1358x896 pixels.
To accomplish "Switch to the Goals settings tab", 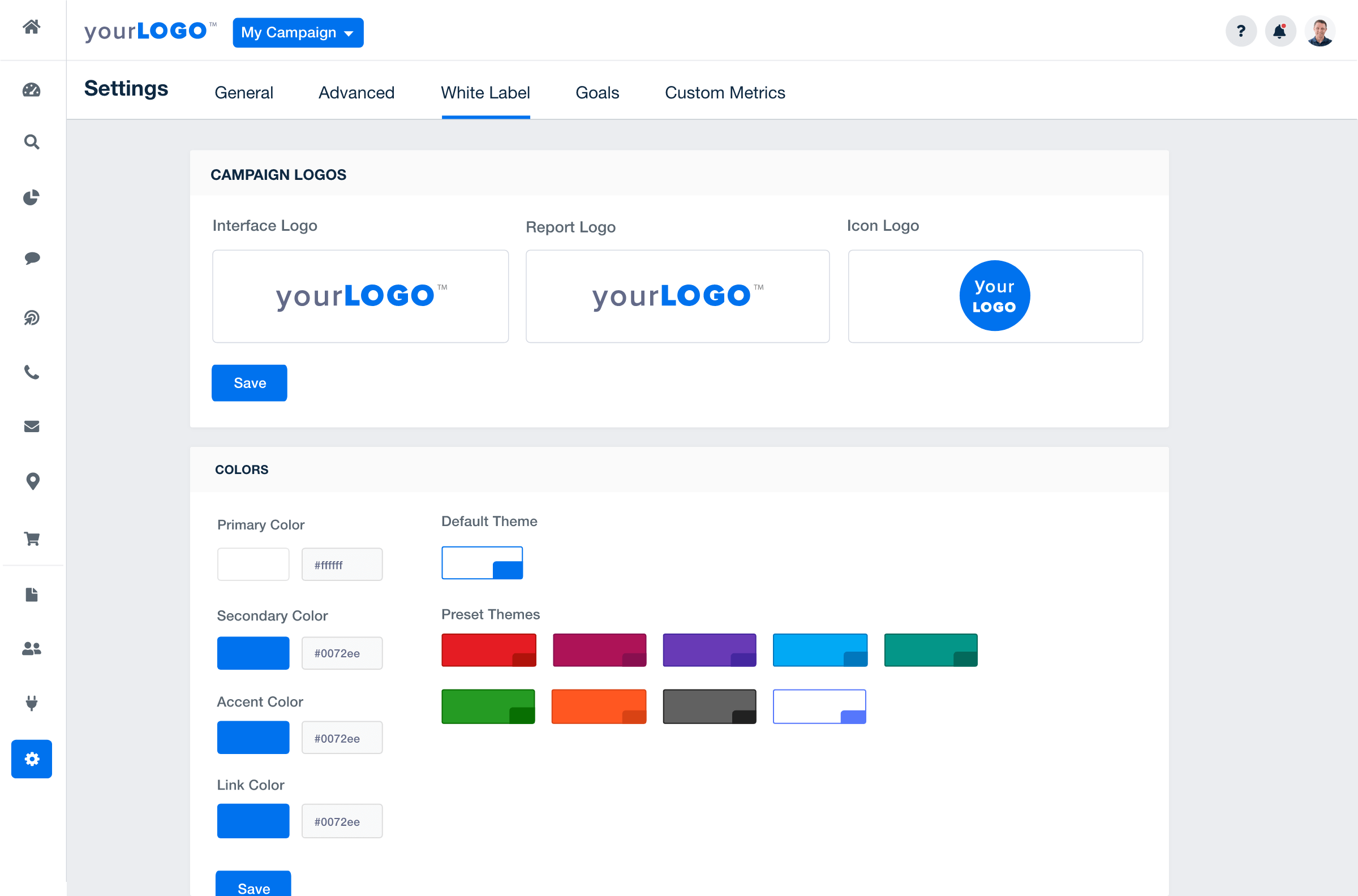I will tap(597, 92).
